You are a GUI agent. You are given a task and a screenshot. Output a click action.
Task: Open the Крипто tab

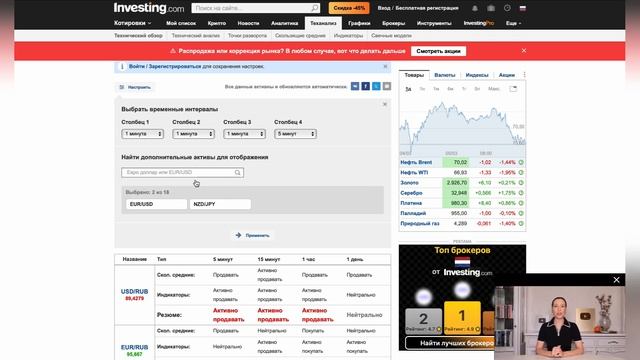pos(217,23)
